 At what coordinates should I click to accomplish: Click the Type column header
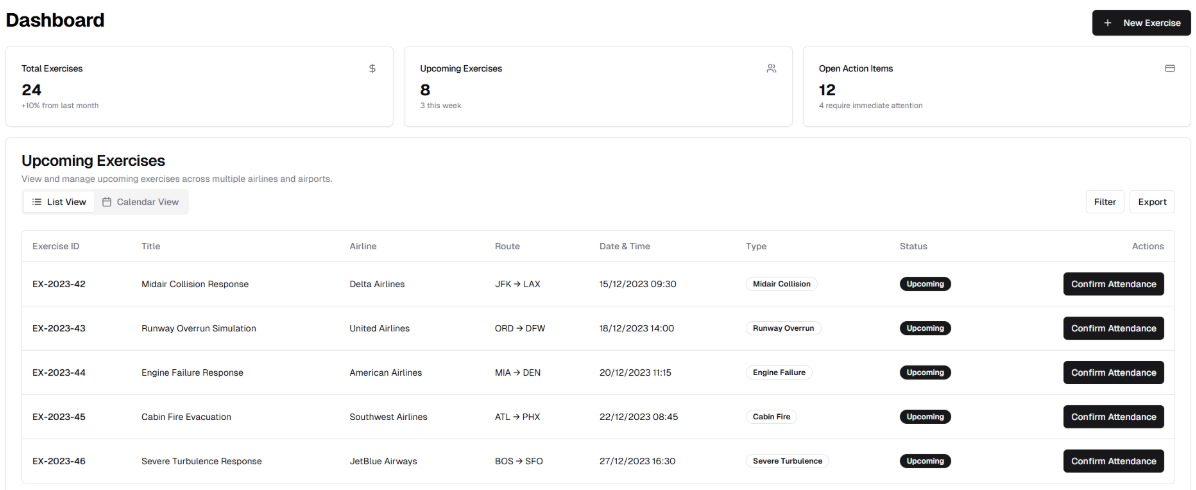click(x=756, y=246)
